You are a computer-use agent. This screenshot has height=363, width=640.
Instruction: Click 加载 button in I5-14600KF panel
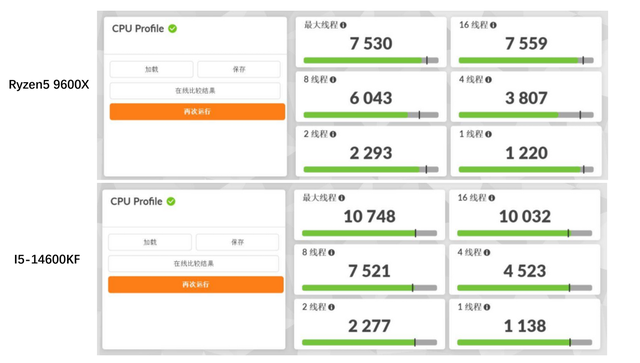[x=150, y=242]
